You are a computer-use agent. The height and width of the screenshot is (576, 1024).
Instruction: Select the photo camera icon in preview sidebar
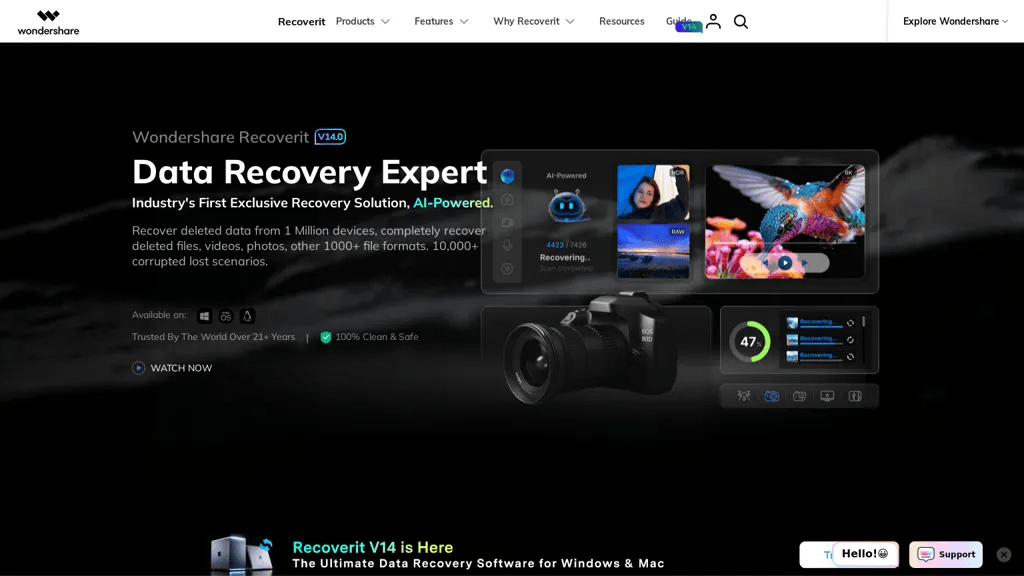[507, 199]
